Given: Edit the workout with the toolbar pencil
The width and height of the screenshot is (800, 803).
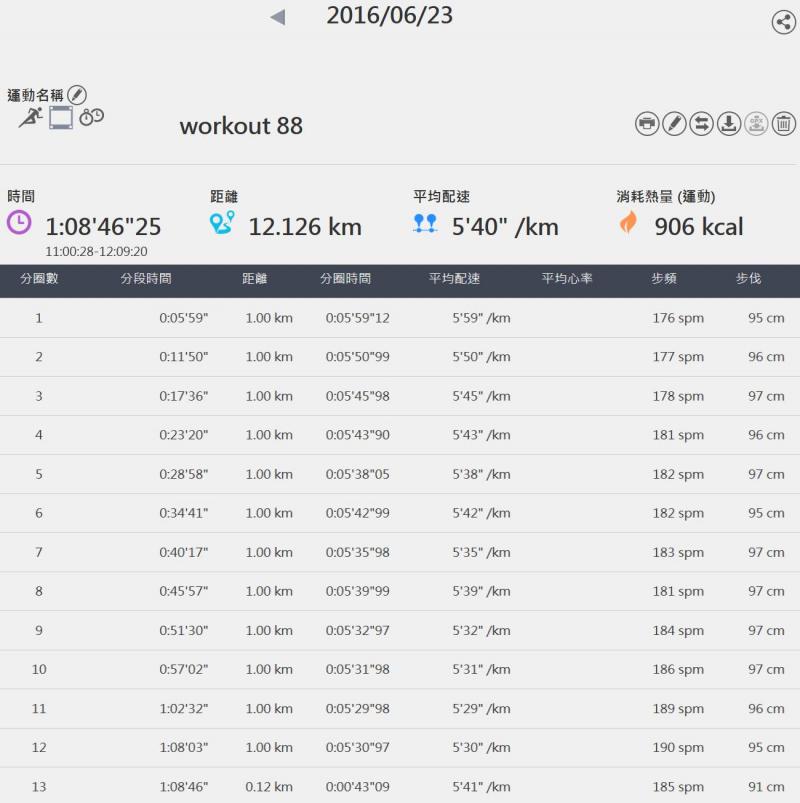Looking at the screenshot, I should tap(674, 123).
